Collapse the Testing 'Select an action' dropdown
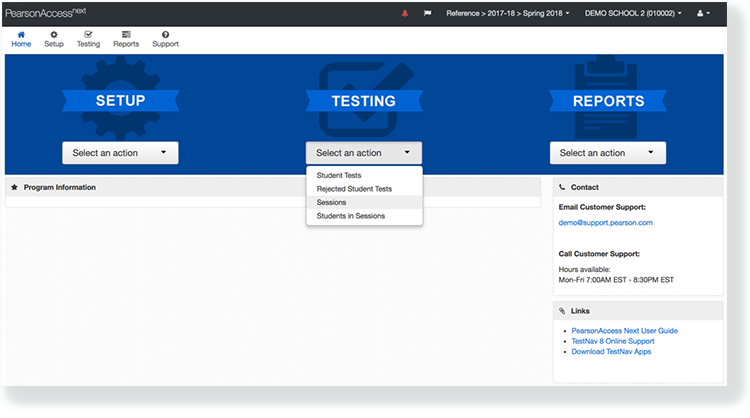The image size is (750, 418). click(x=363, y=153)
